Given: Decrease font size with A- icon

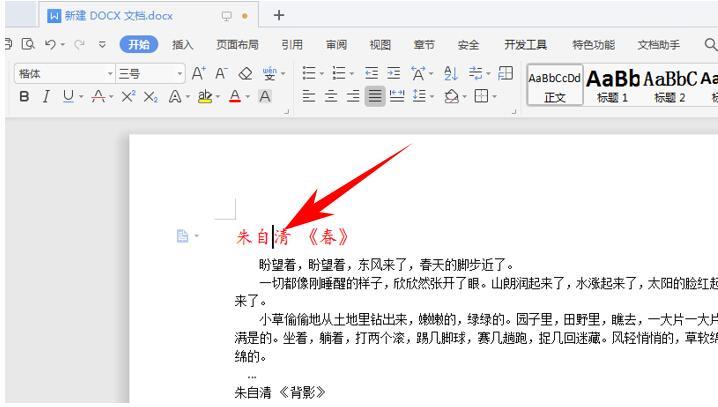Looking at the screenshot, I should click(221, 73).
